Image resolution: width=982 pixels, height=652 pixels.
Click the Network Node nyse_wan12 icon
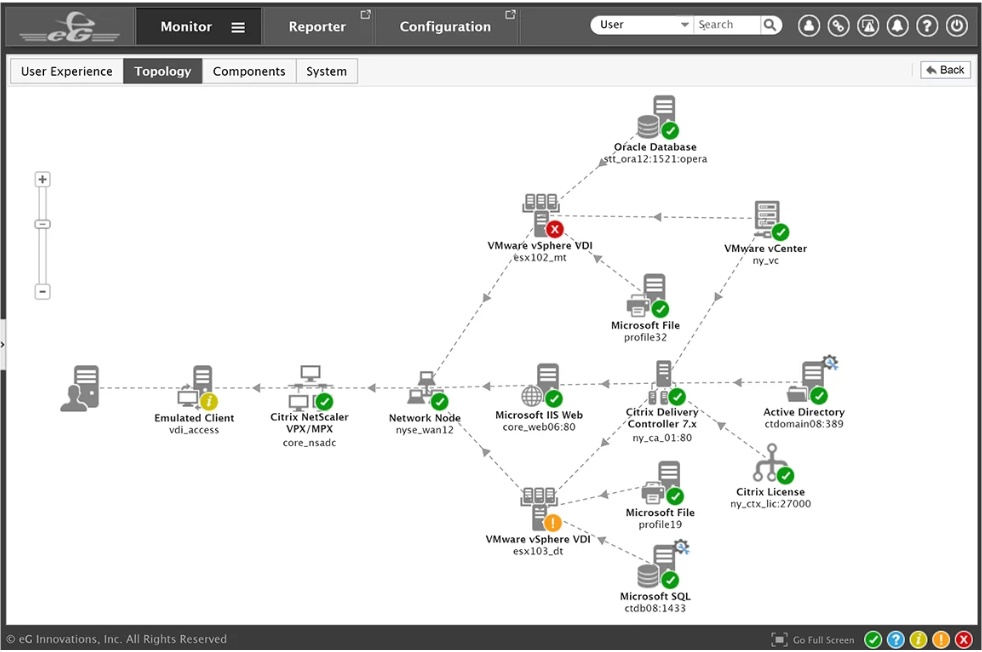click(427, 390)
